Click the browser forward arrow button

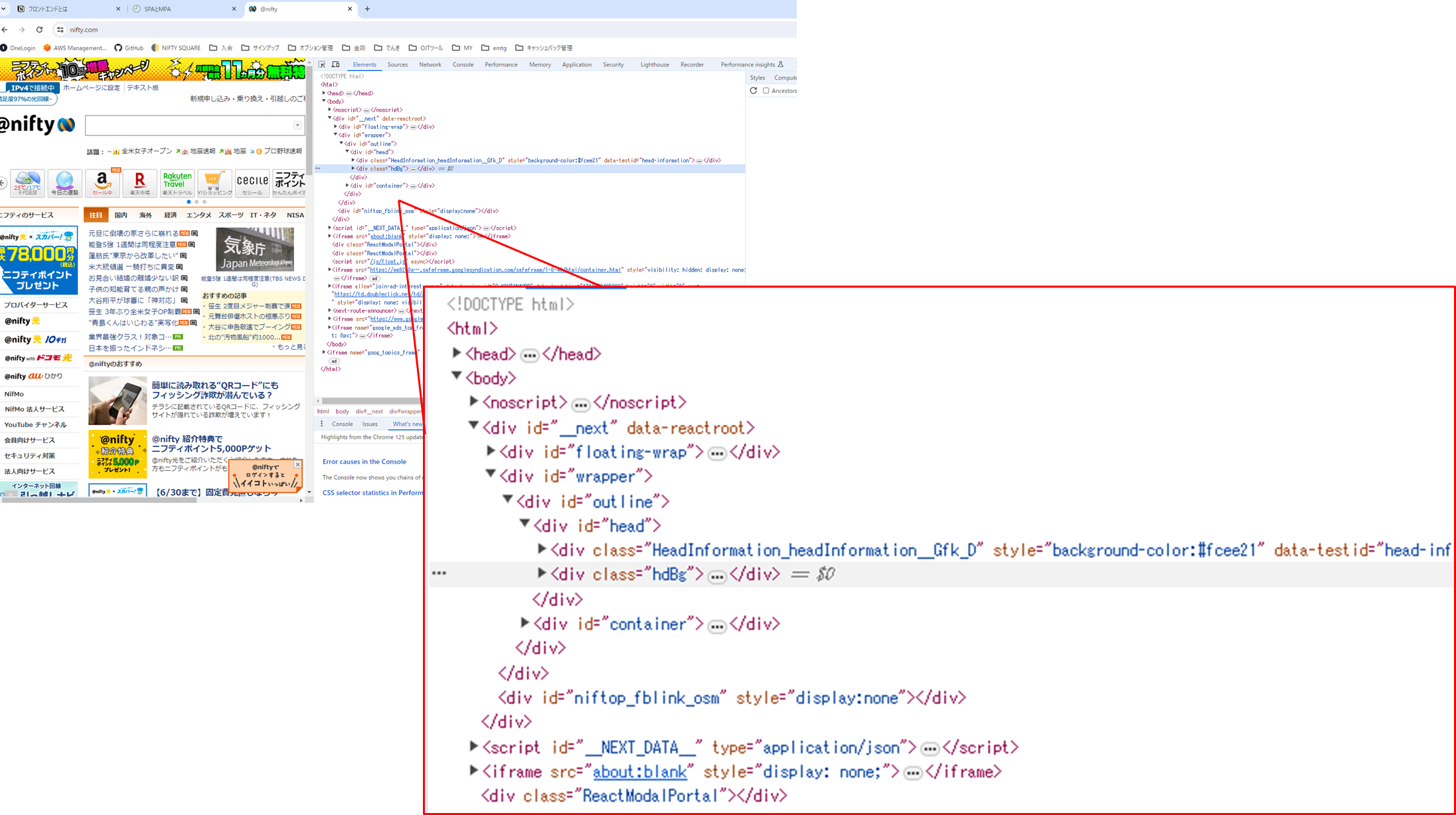click(x=22, y=30)
